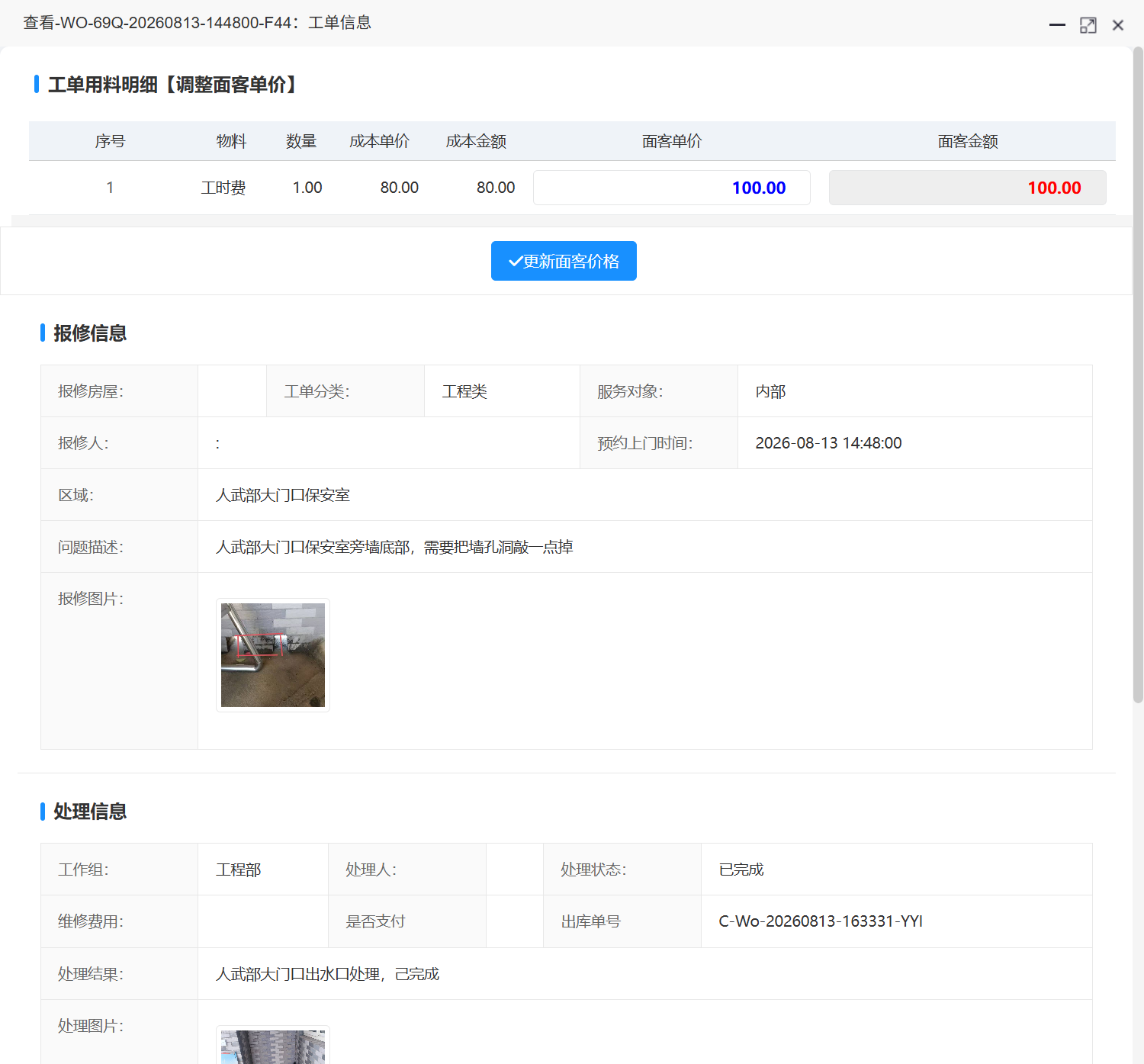
Task: Select the 工时费 material cell
Action: pyautogui.click(x=223, y=188)
